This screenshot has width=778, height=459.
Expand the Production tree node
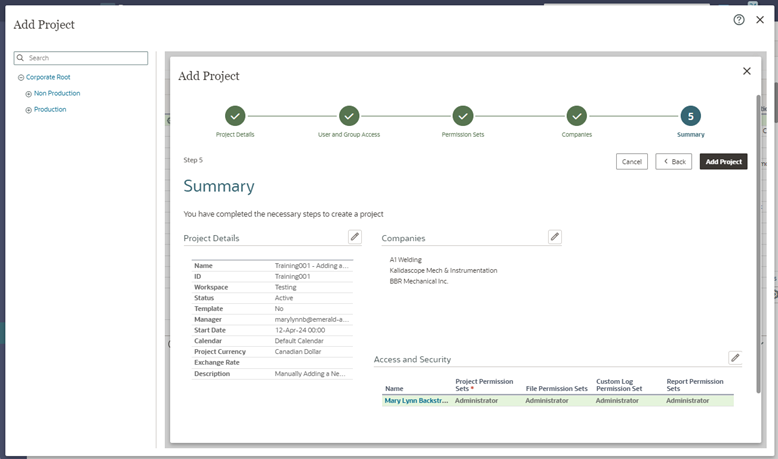point(29,109)
